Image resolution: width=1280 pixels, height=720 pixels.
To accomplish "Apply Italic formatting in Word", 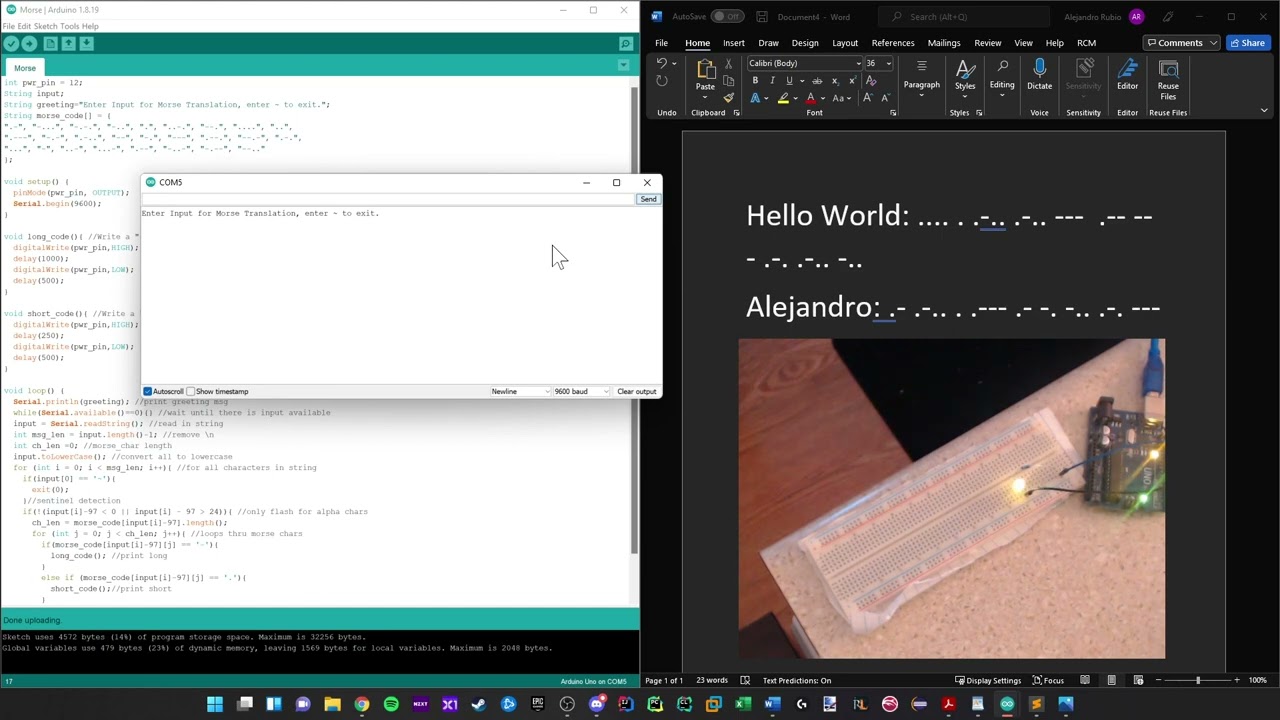I will click(x=772, y=81).
